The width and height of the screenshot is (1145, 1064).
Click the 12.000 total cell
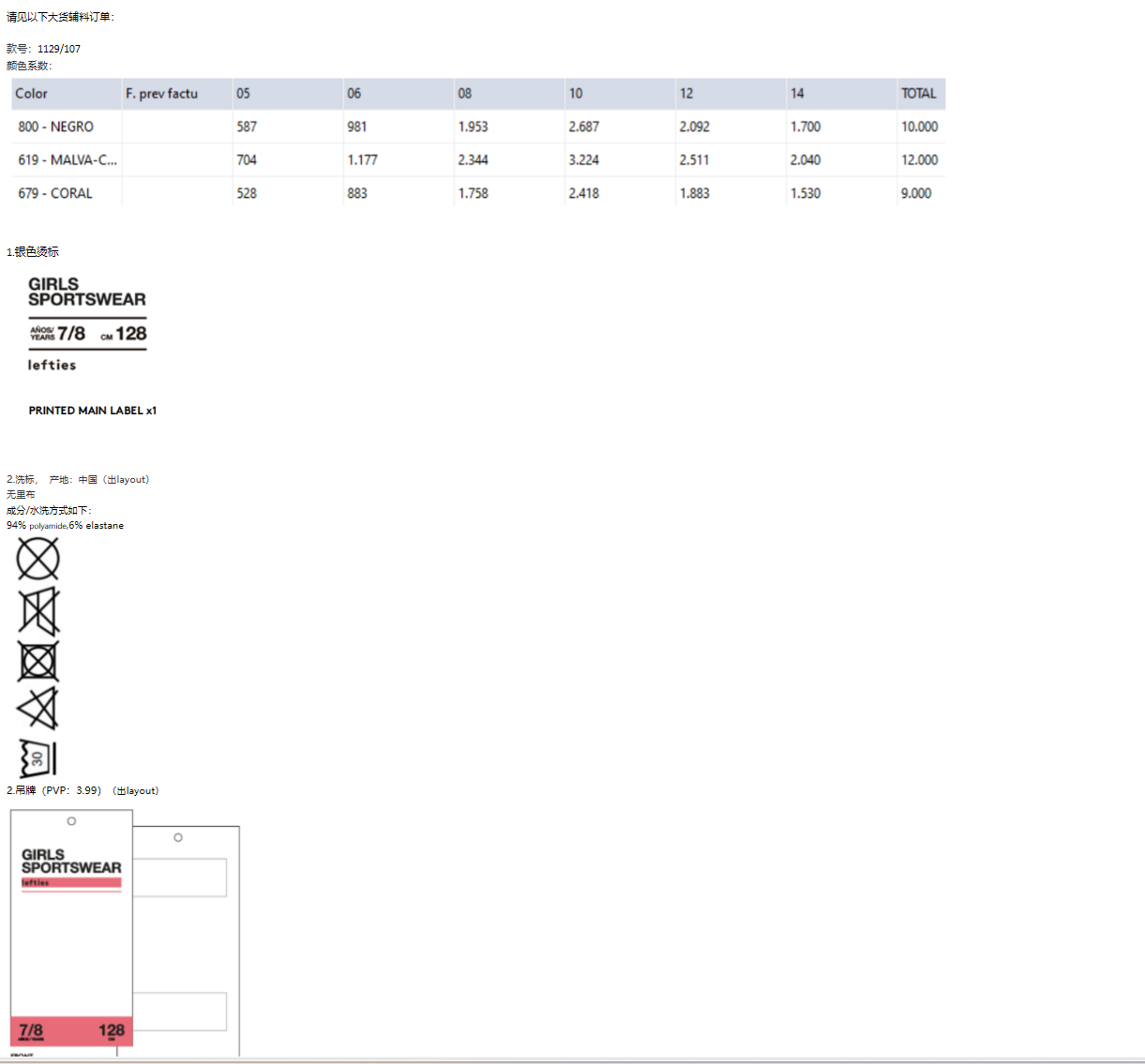919,160
